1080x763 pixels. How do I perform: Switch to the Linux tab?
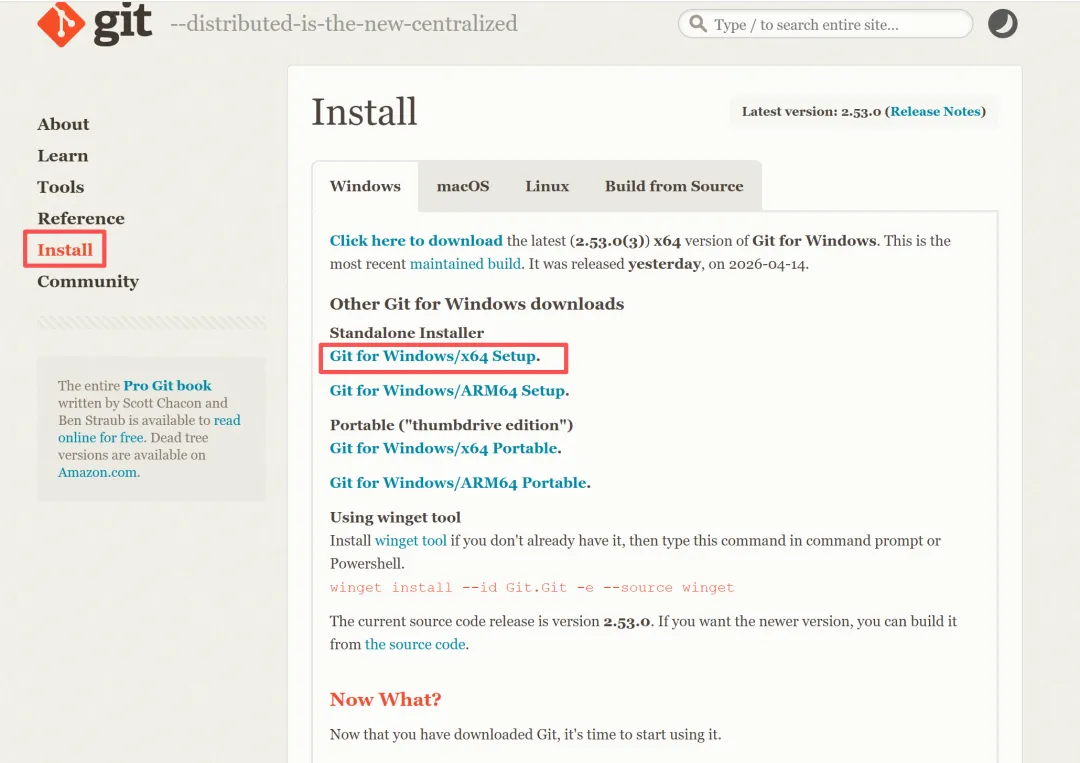[547, 186]
